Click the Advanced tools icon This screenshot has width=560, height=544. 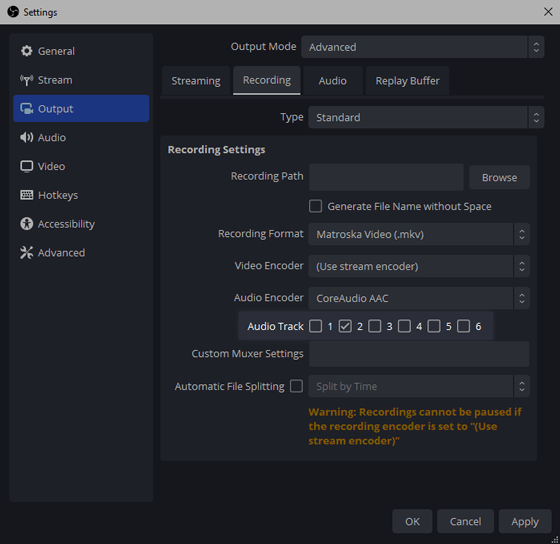coord(26,253)
